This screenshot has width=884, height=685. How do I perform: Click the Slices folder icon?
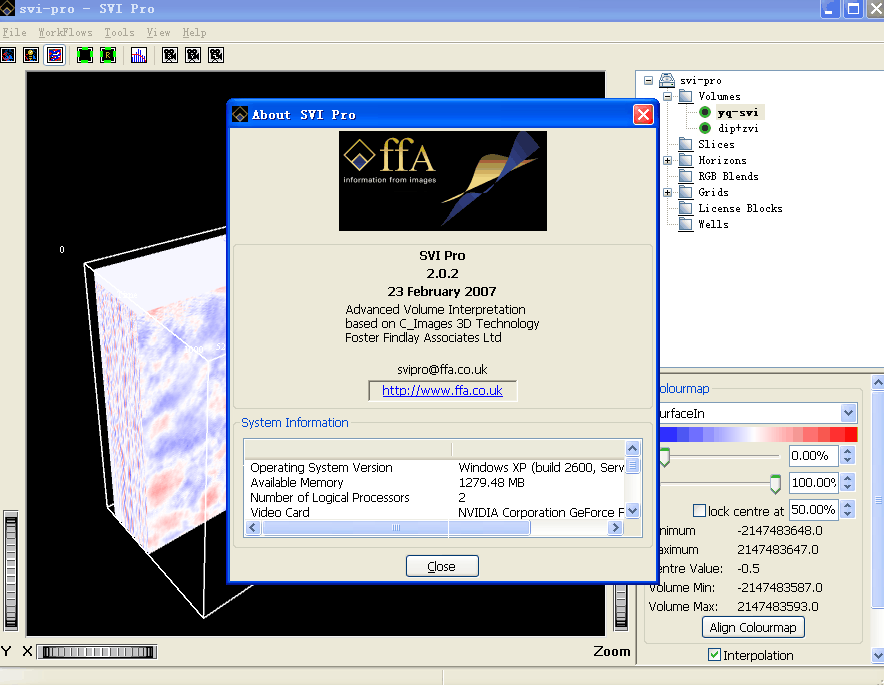[686, 144]
